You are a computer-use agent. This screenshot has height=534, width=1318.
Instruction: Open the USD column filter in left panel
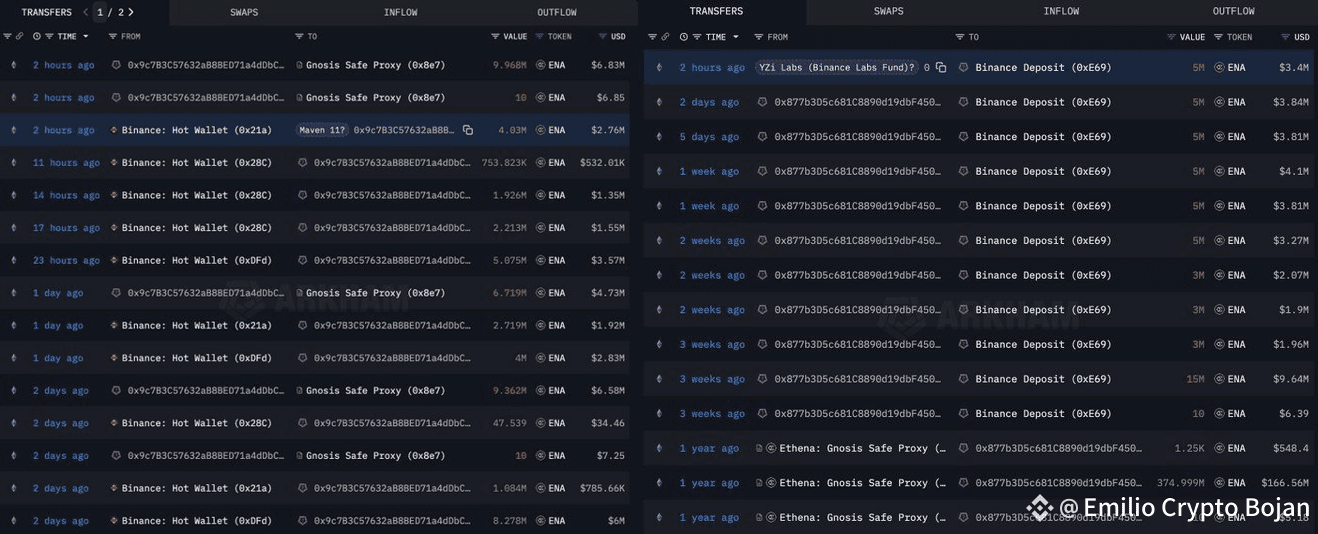[602, 36]
